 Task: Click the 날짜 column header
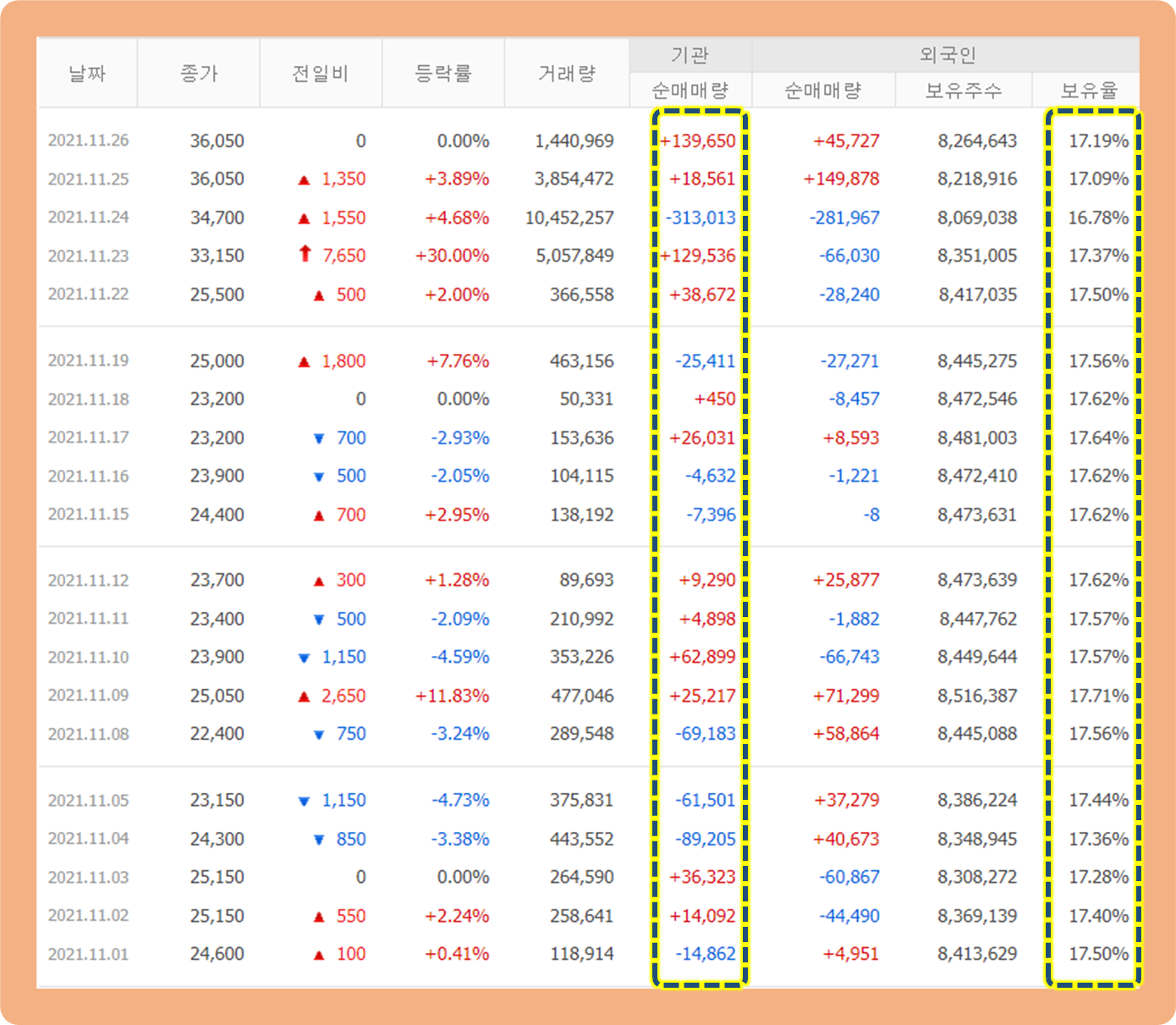(87, 74)
